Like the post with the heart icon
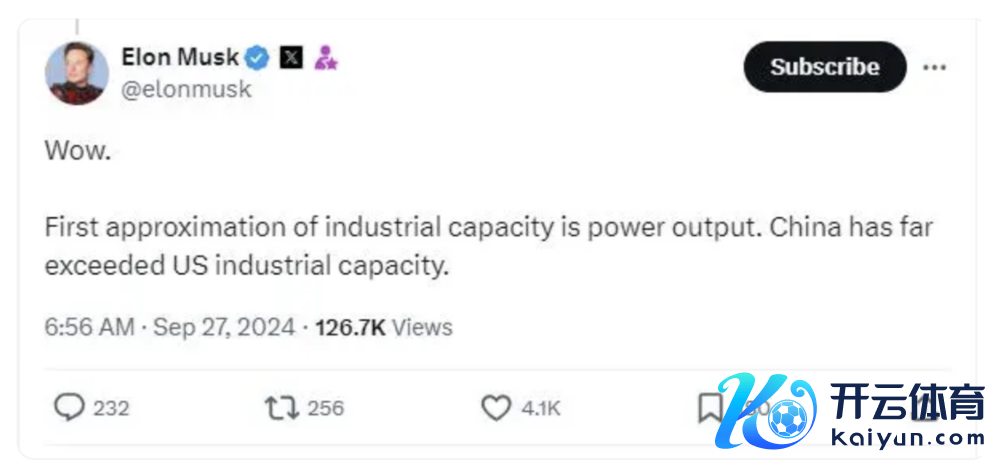The image size is (1000, 471). point(496,408)
